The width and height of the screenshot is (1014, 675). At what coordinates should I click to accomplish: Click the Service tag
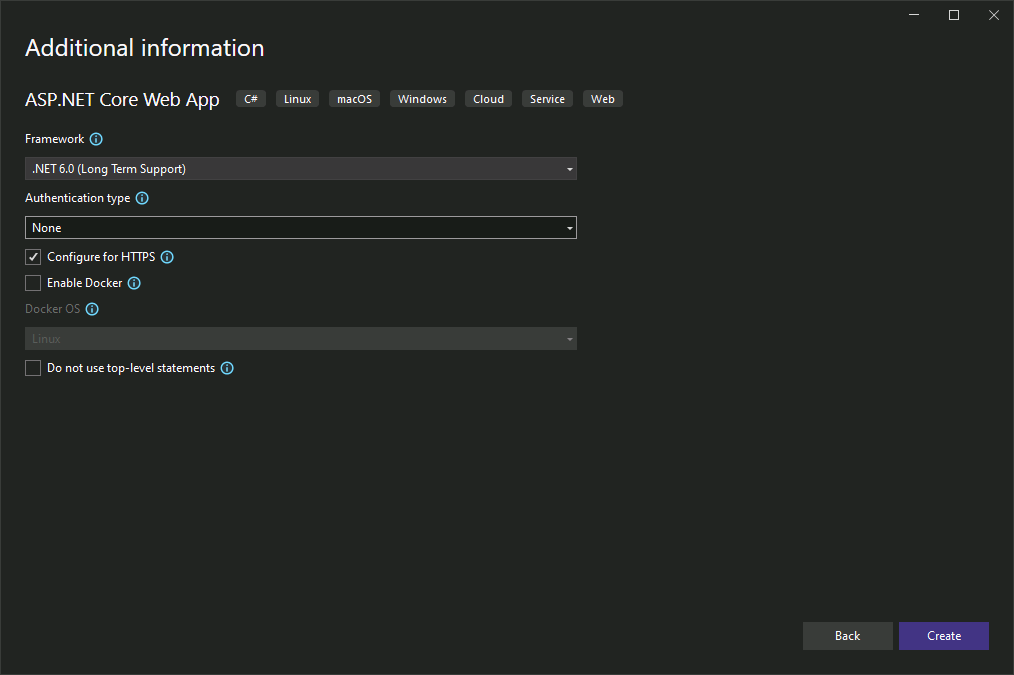(x=547, y=99)
